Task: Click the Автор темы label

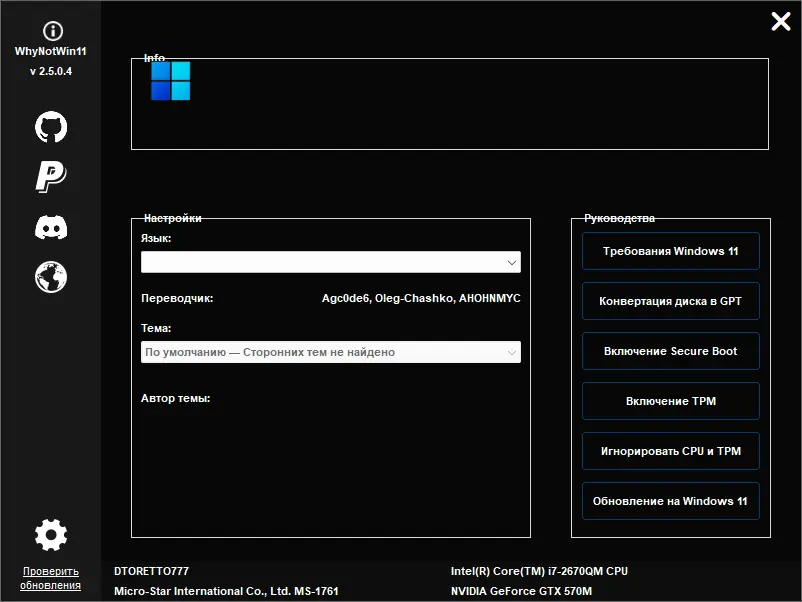Action: pyautogui.click(x=175, y=398)
